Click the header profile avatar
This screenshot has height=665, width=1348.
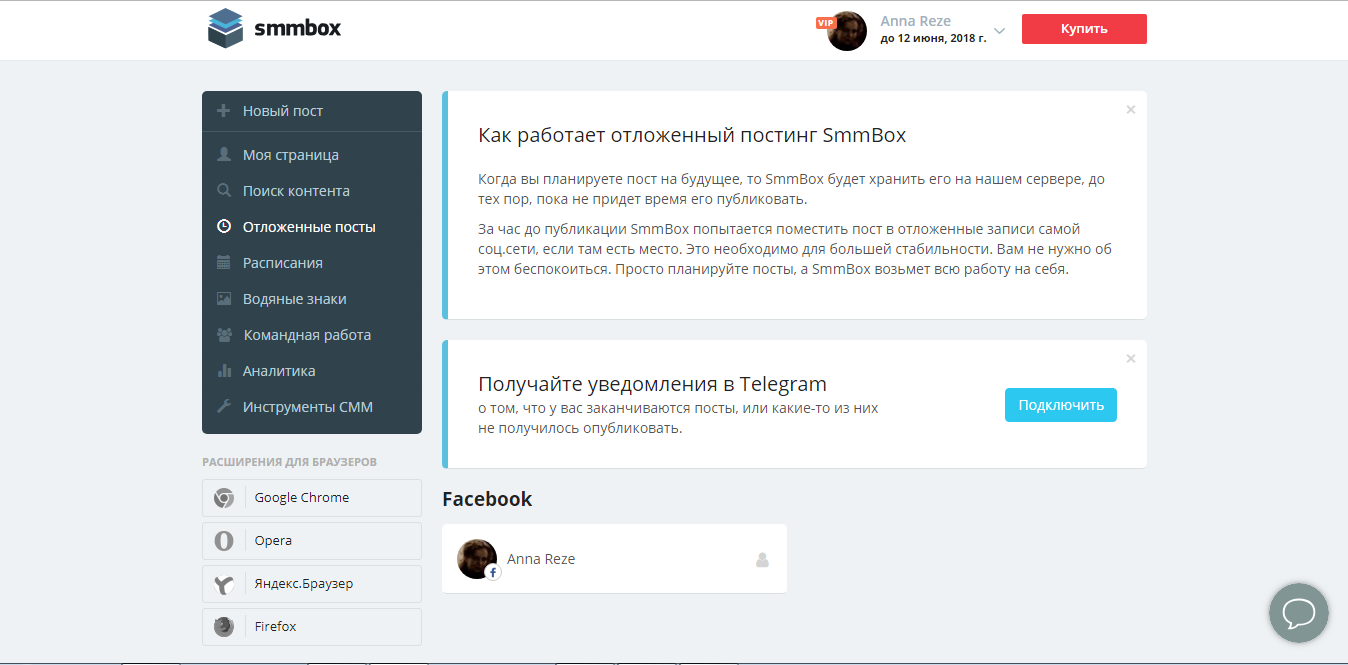tap(847, 32)
